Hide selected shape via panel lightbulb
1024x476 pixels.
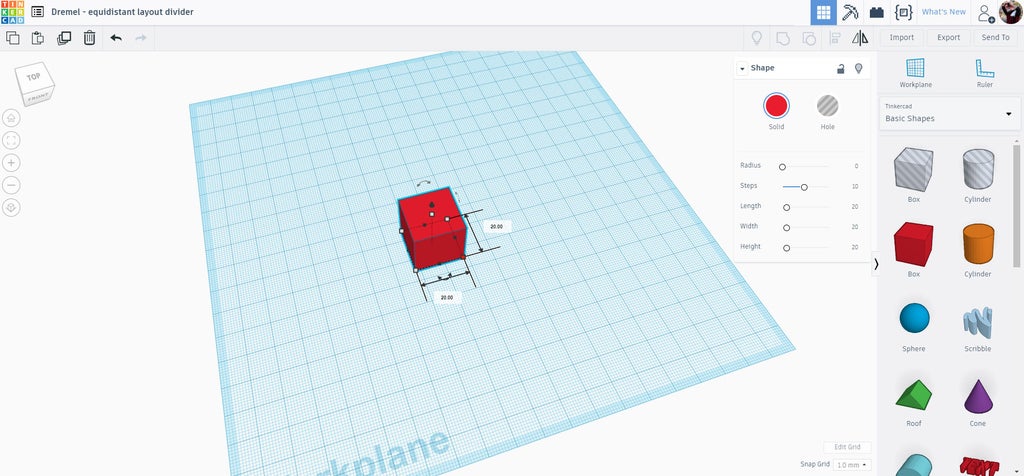click(x=859, y=68)
